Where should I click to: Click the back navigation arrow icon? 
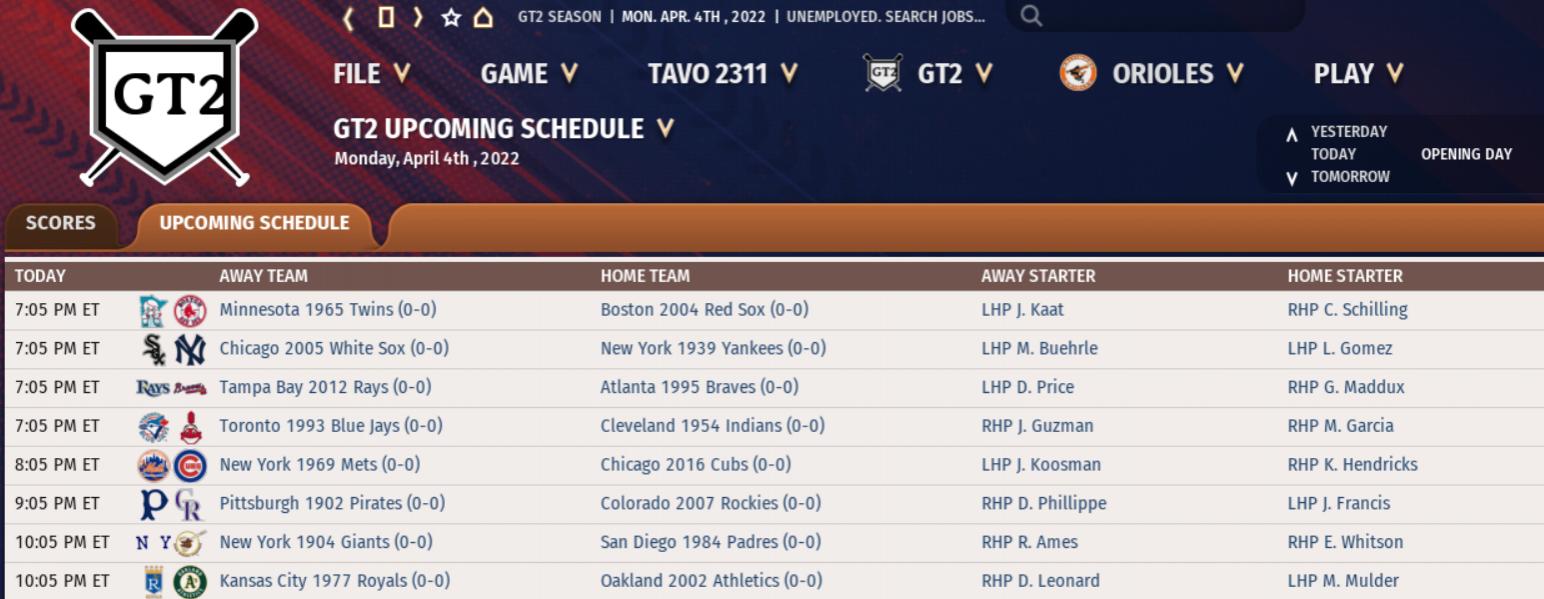(x=349, y=18)
